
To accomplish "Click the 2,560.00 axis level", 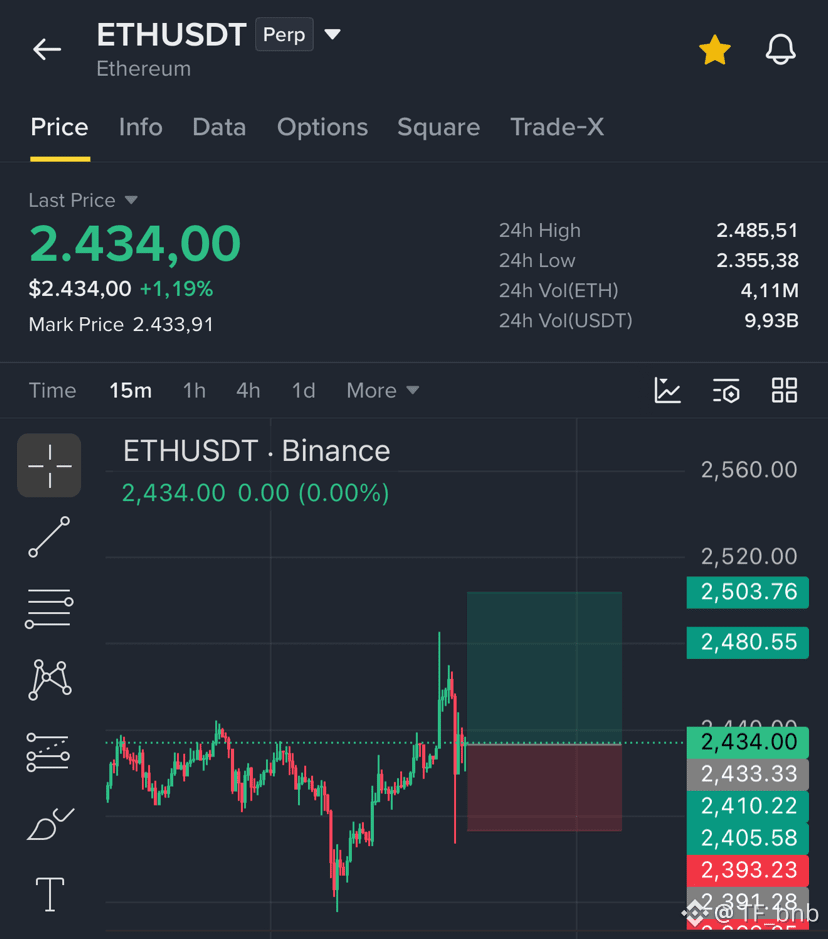I will coord(749,470).
